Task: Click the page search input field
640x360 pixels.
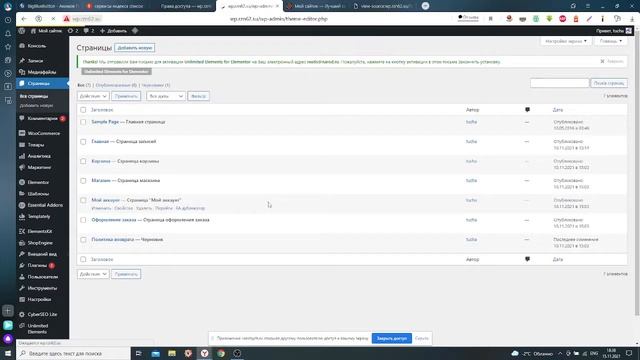Action: pos(560,83)
